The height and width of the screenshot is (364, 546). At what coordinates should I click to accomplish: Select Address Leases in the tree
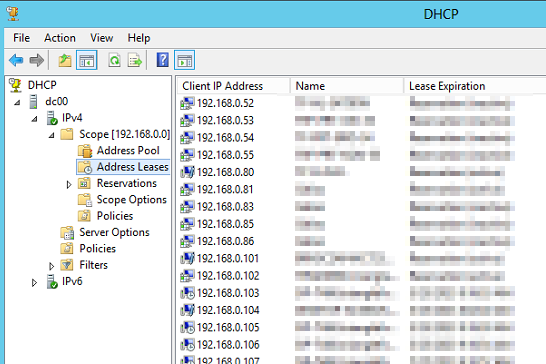click(x=133, y=167)
